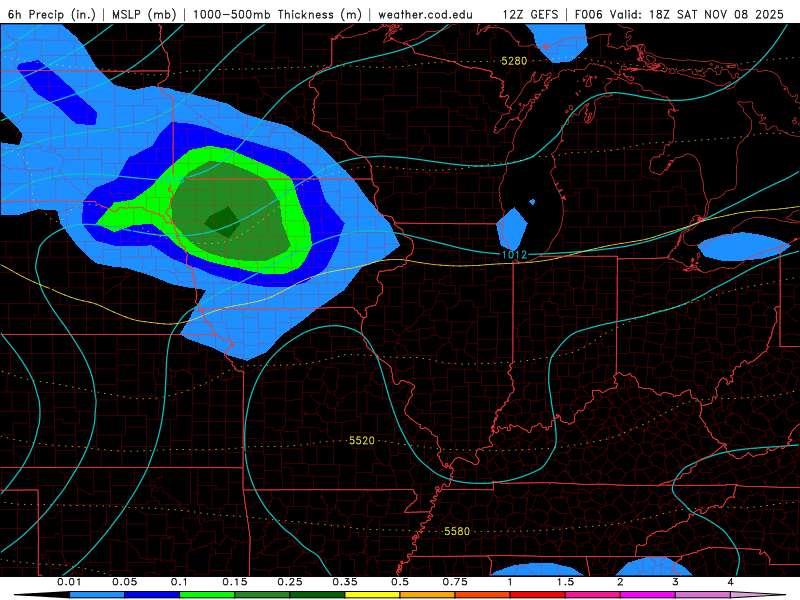Click the dark blue 0.05-0.1 legend swatch
Viewport: 800px width, 600px height.
[152, 595]
